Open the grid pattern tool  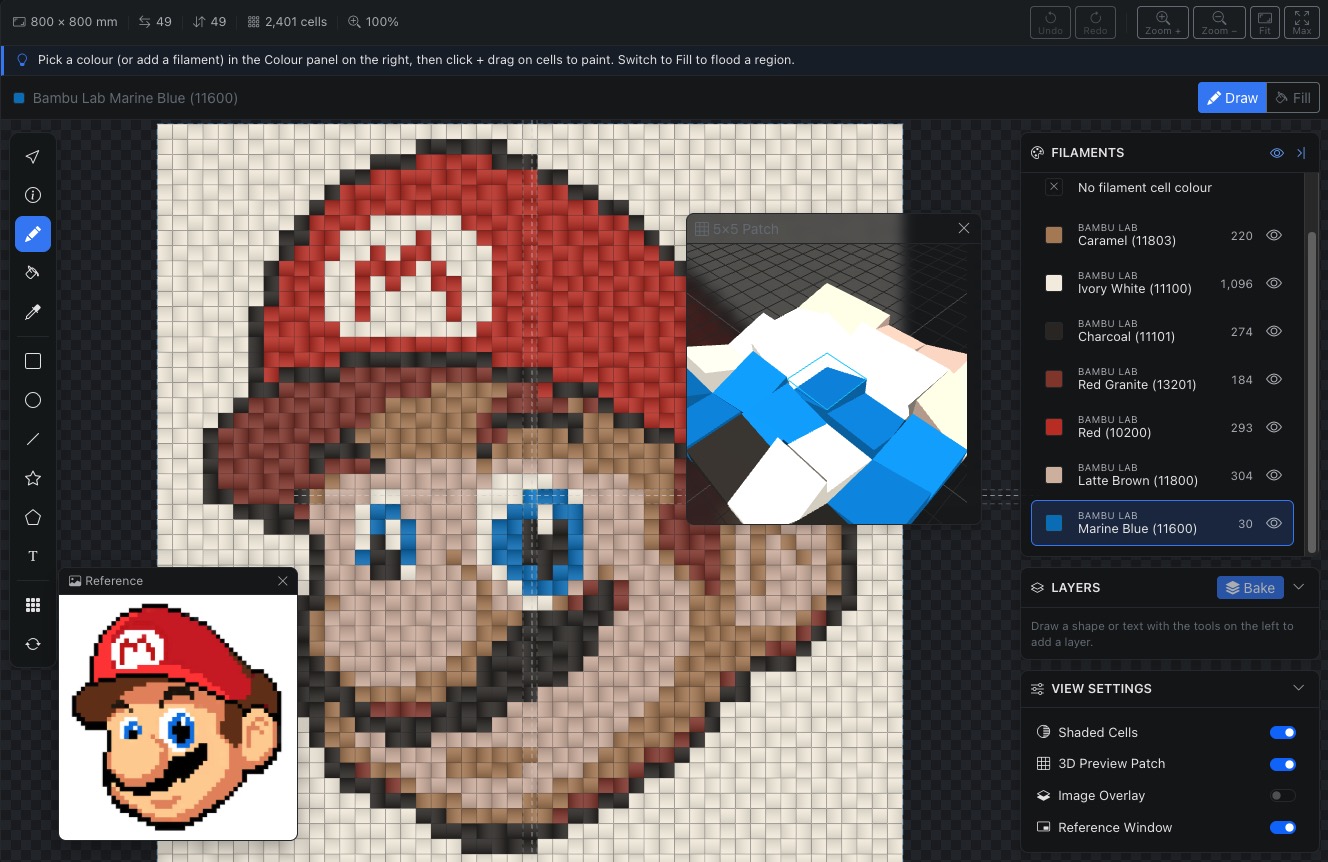tap(33, 605)
